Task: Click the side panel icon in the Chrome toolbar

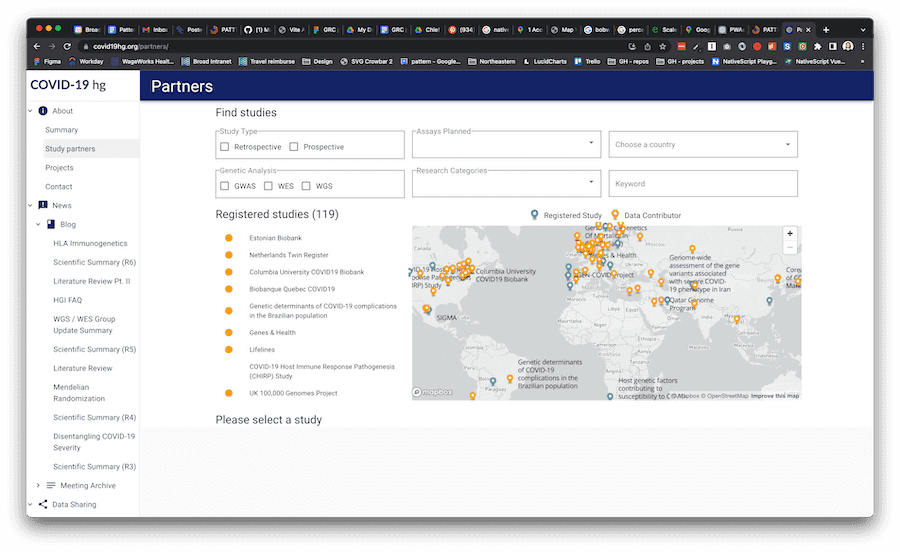Action: [x=833, y=46]
